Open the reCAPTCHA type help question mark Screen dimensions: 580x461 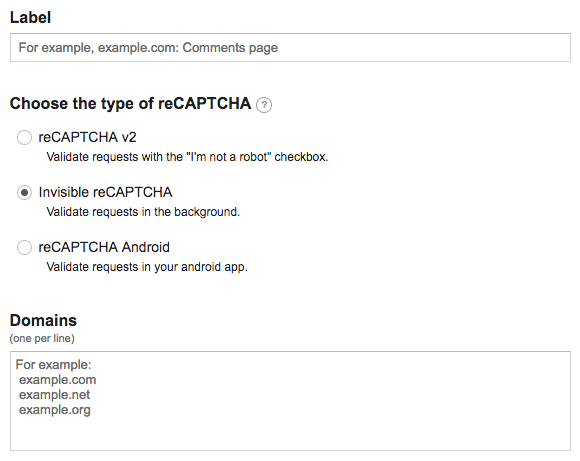coord(264,105)
